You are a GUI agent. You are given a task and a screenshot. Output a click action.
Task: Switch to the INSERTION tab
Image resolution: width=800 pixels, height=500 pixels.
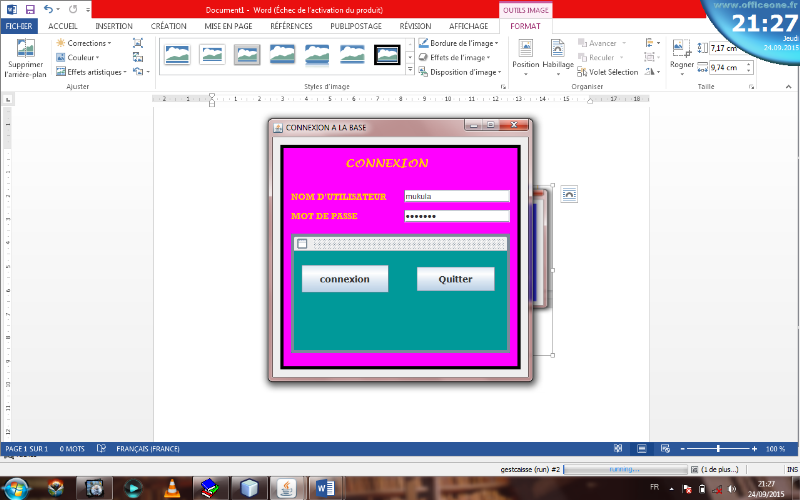[x=114, y=26]
